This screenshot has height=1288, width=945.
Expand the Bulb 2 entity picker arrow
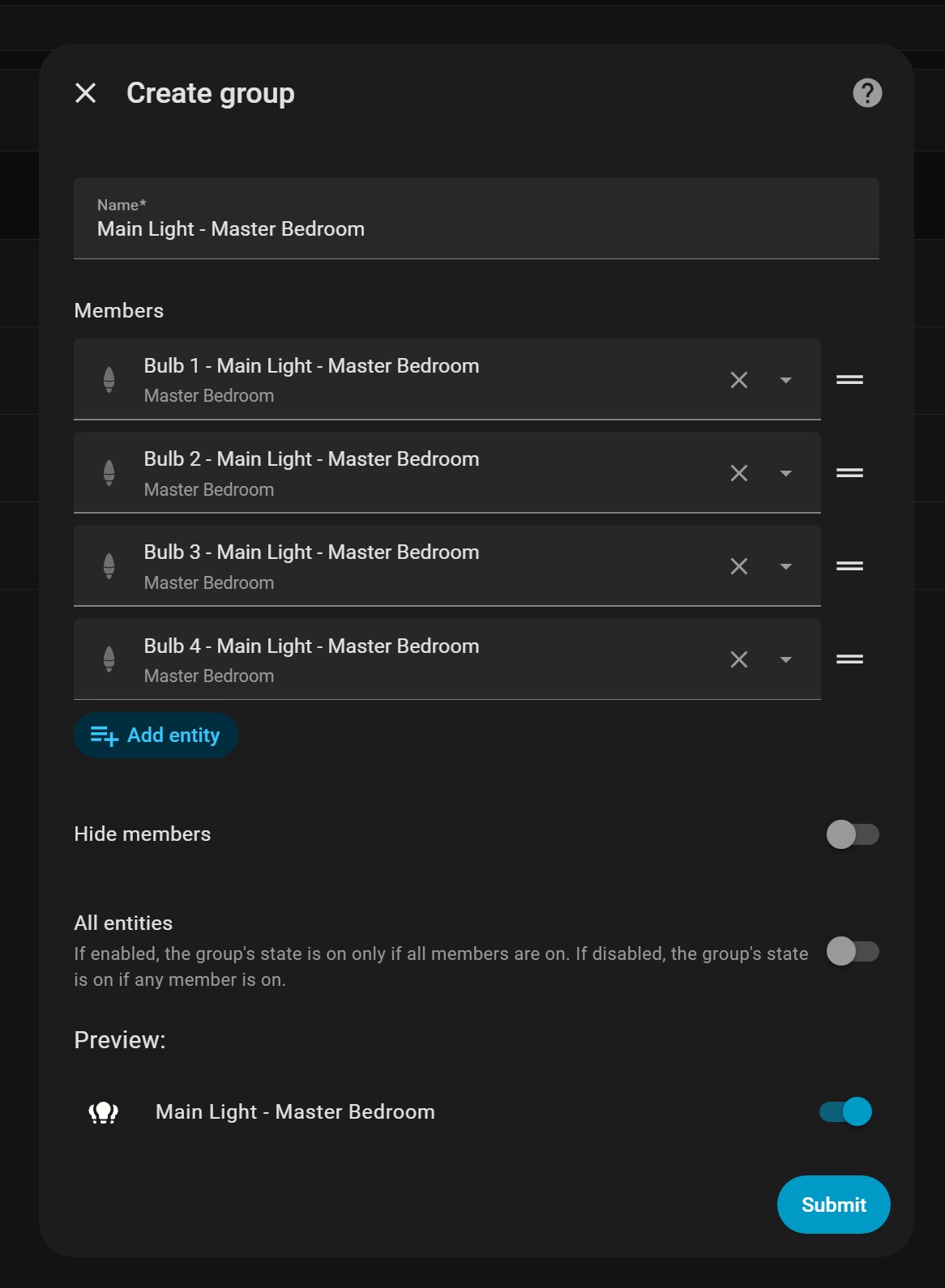point(785,473)
